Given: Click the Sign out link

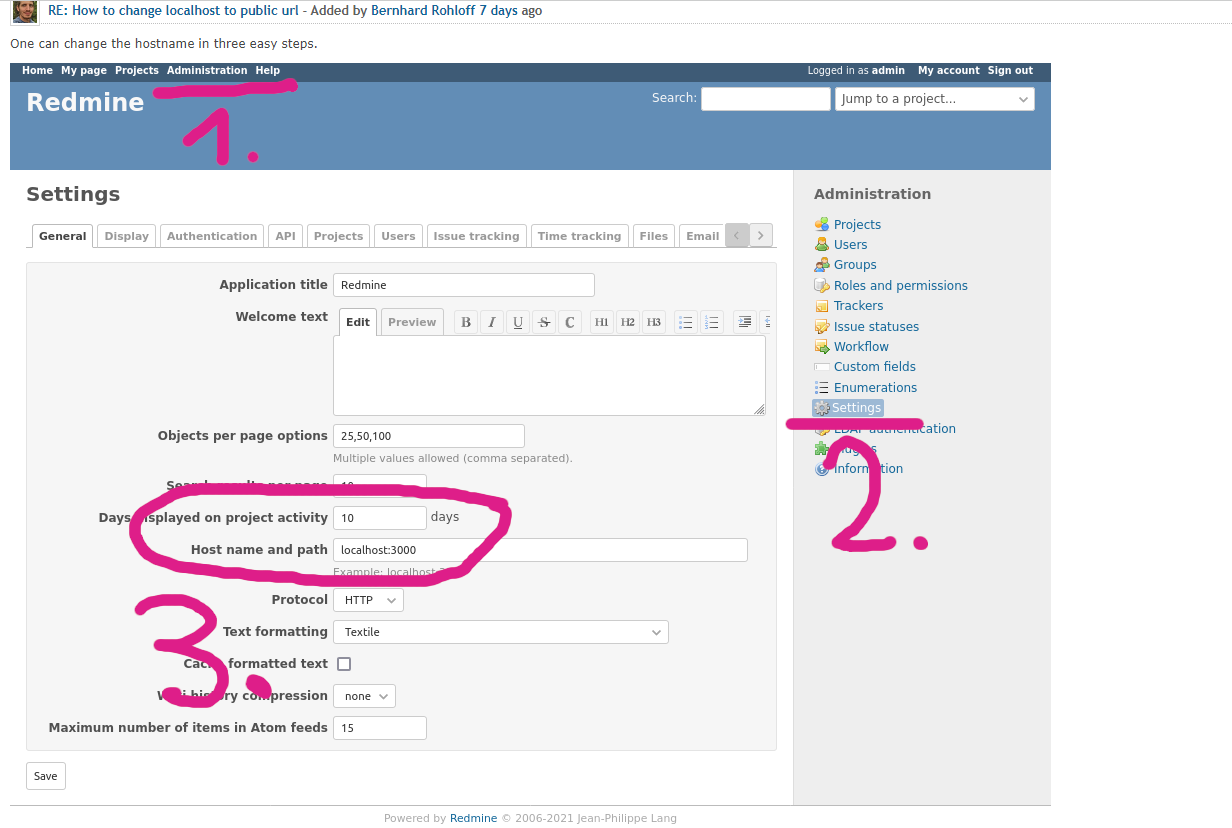Looking at the screenshot, I should [1010, 71].
